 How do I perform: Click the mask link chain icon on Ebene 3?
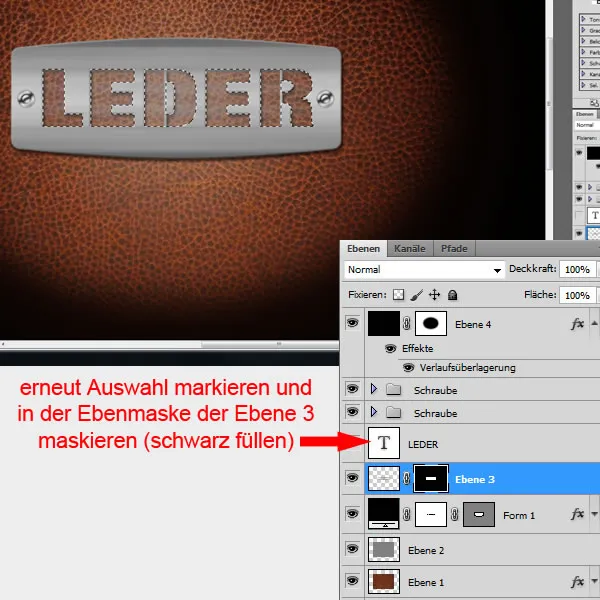point(407,480)
